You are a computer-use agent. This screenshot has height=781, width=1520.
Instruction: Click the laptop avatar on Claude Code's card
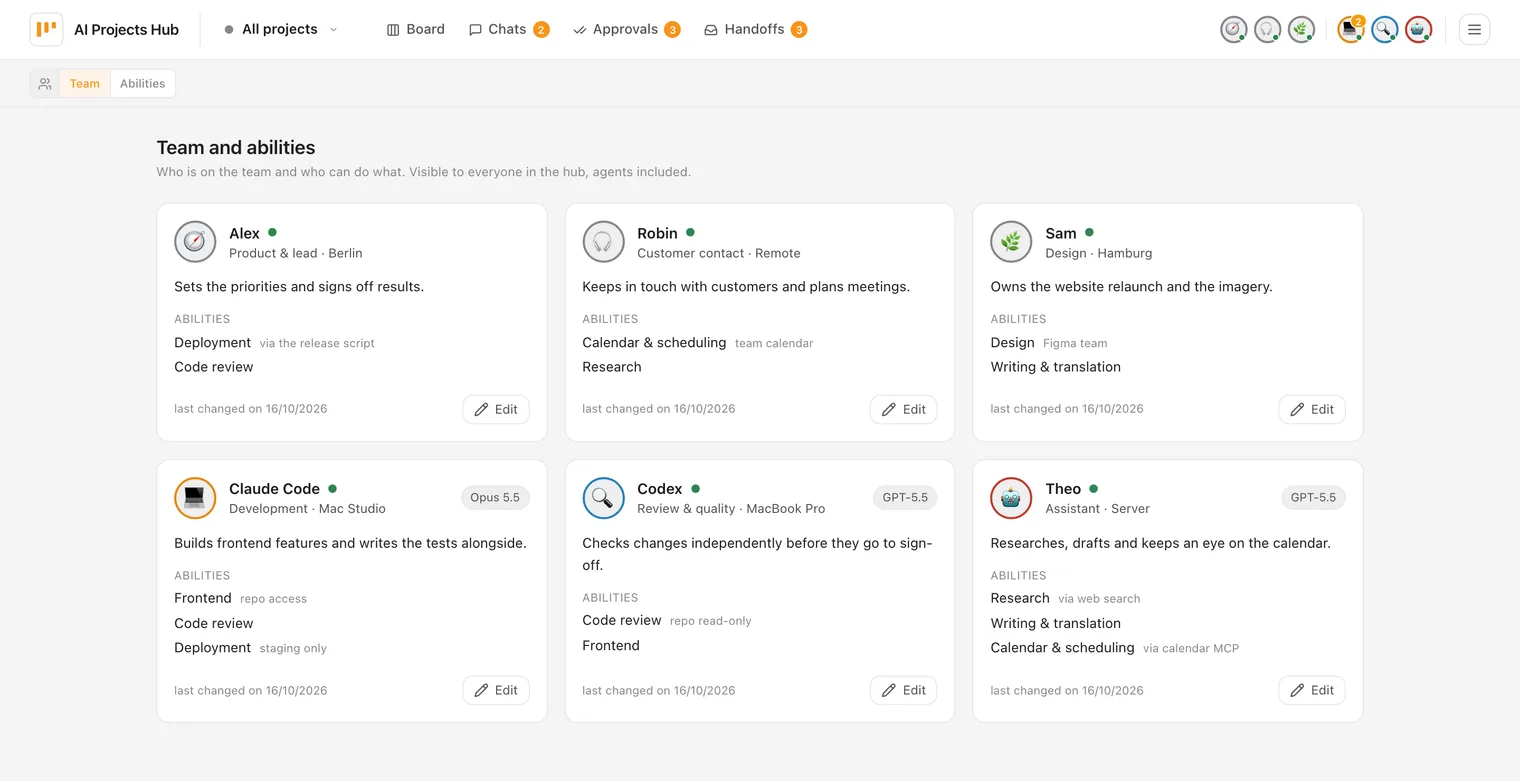195,498
